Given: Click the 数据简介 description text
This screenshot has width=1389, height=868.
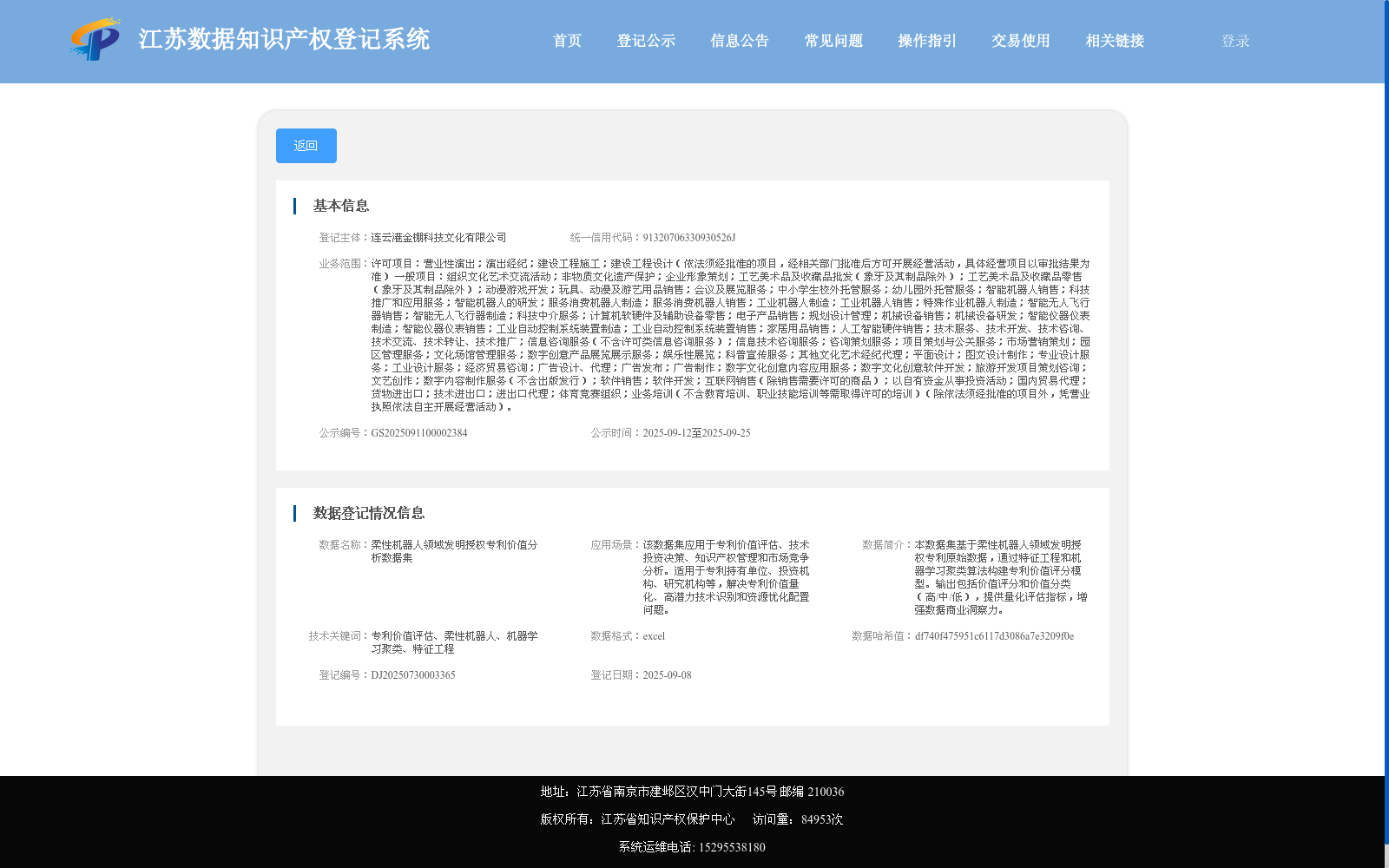Looking at the screenshot, I should point(1001,577).
